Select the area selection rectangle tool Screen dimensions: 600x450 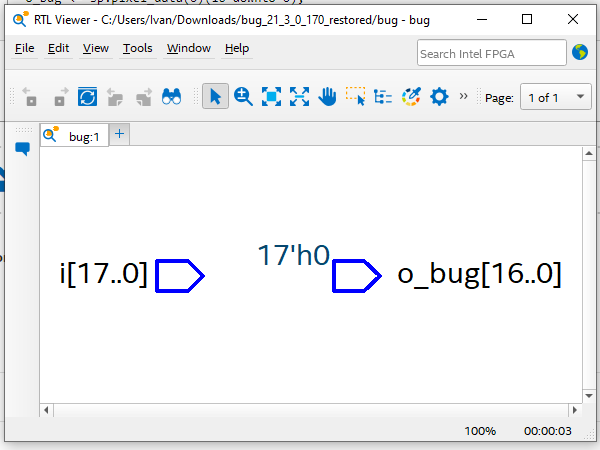tap(355, 96)
